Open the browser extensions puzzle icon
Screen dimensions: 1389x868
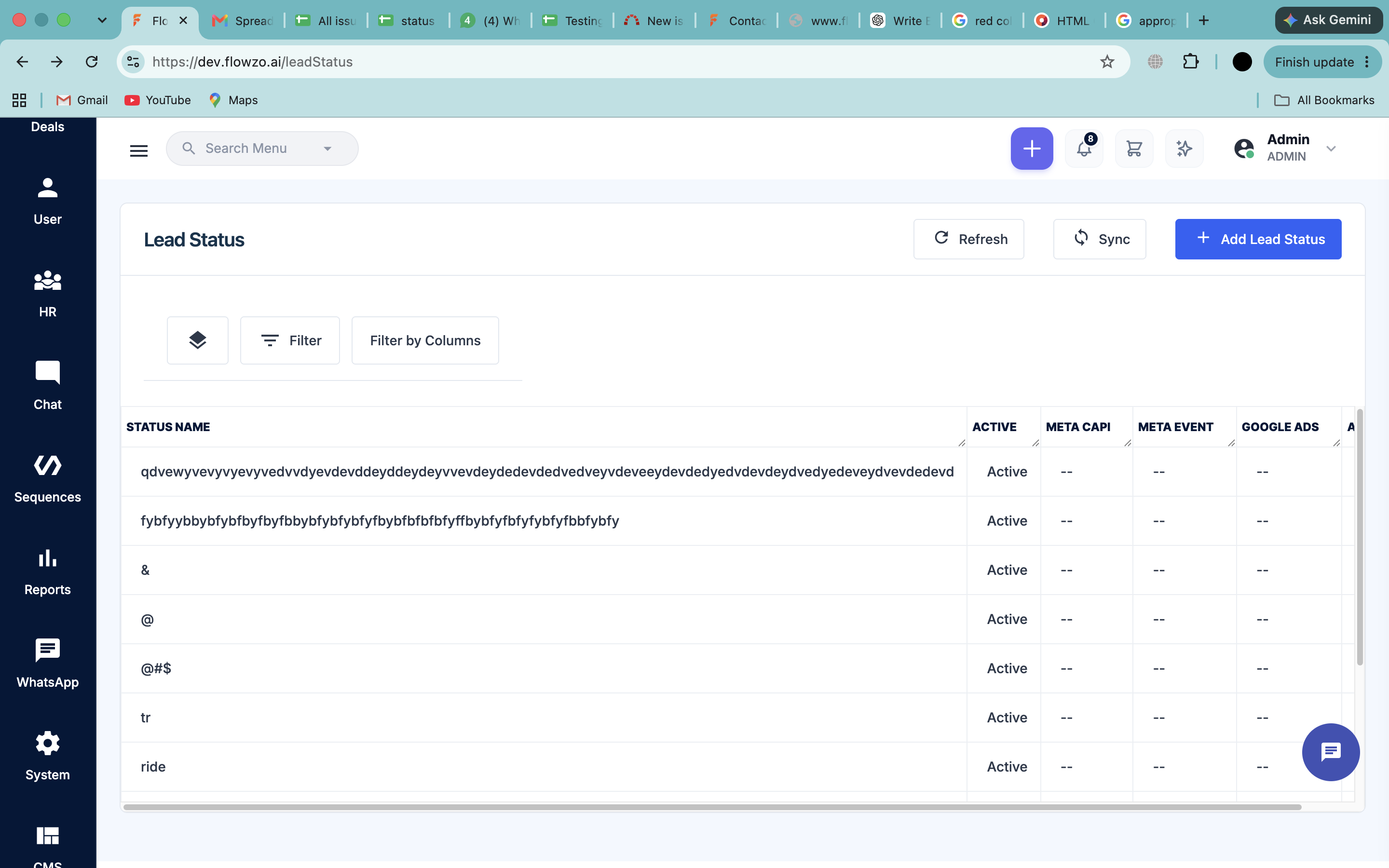pos(1191,62)
